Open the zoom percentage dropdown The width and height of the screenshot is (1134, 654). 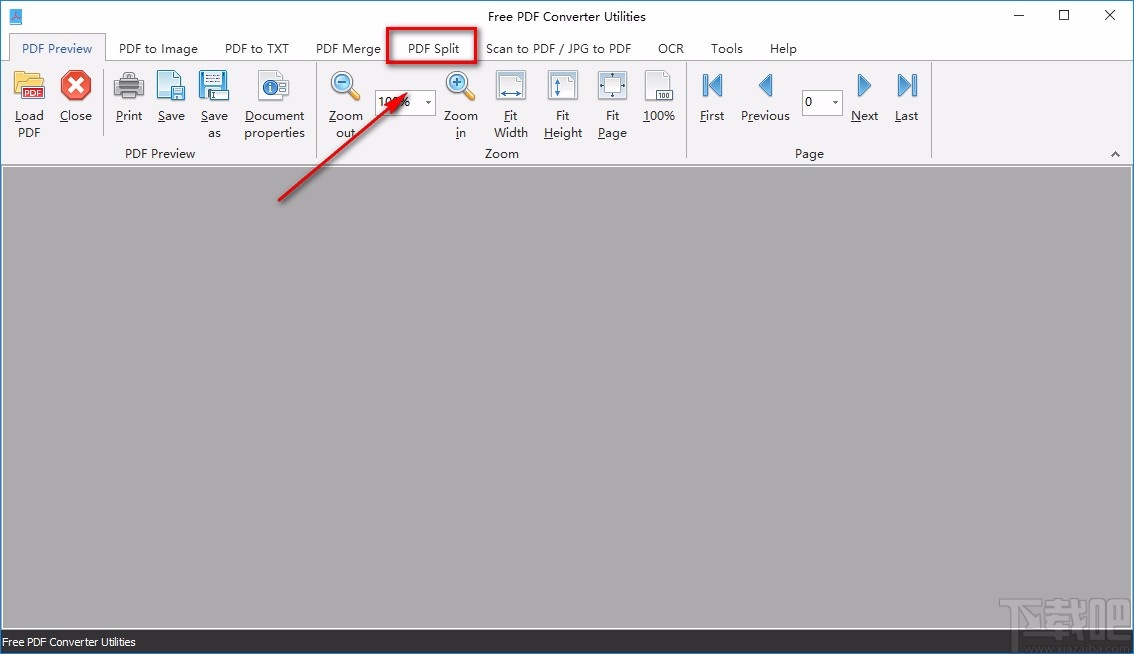point(428,102)
